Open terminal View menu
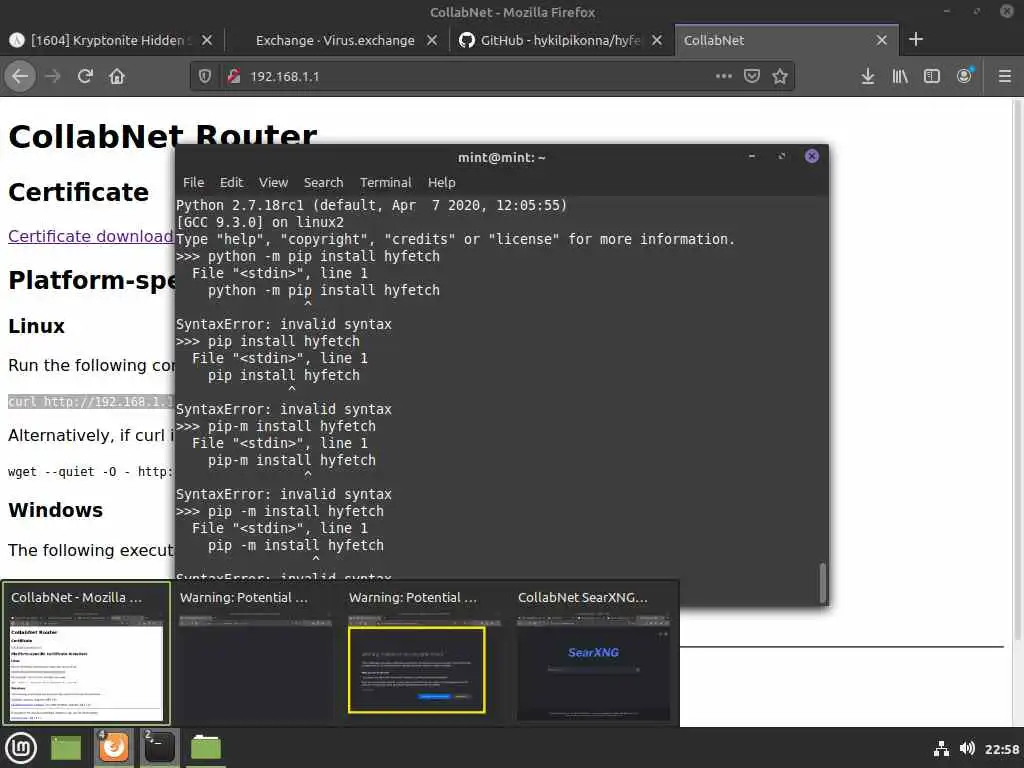 (273, 183)
